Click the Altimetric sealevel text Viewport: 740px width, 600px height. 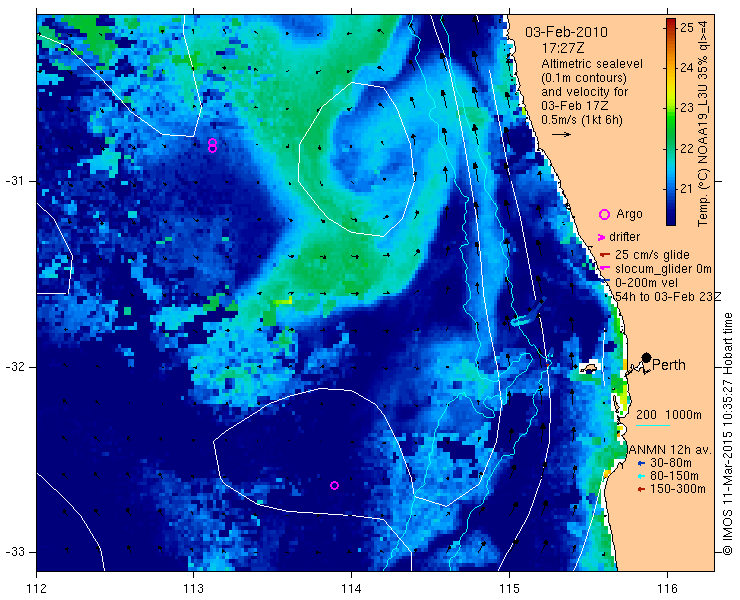592,64
